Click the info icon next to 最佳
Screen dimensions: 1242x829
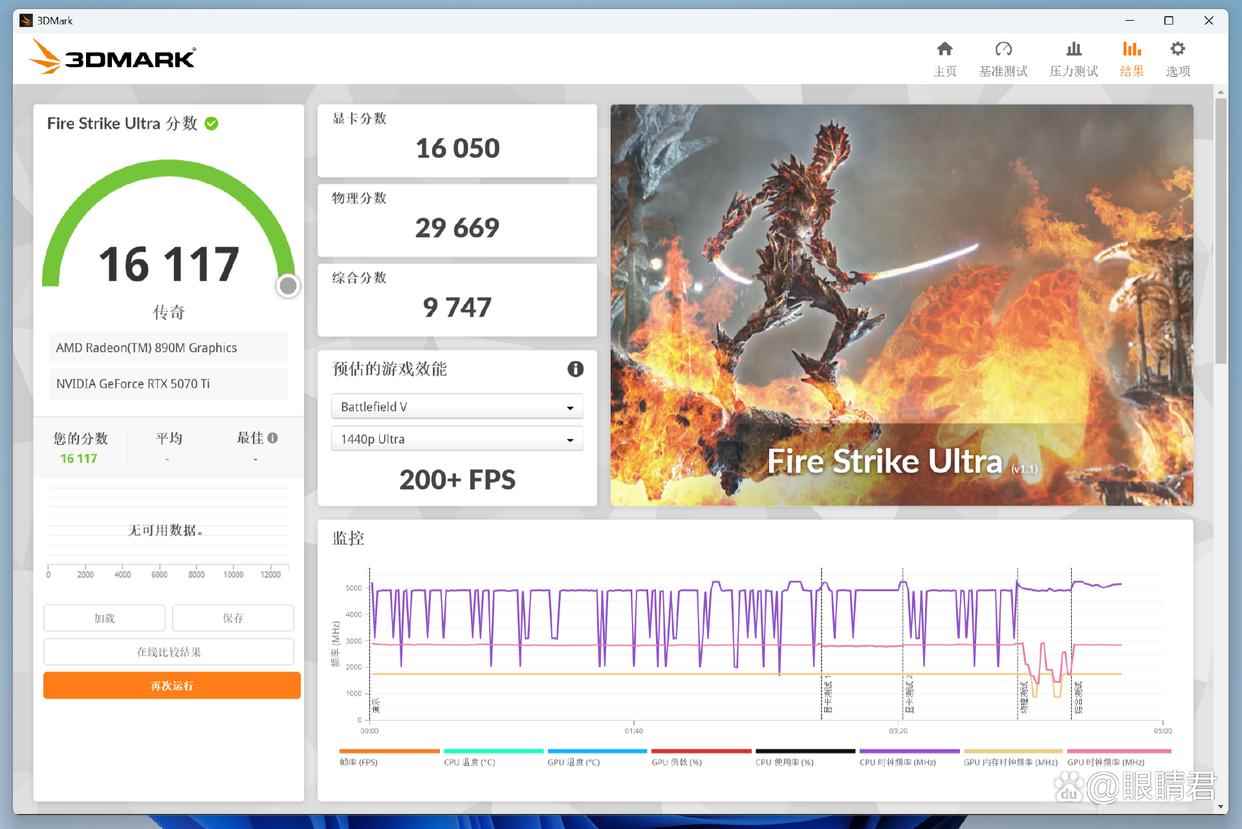point(273,438)
